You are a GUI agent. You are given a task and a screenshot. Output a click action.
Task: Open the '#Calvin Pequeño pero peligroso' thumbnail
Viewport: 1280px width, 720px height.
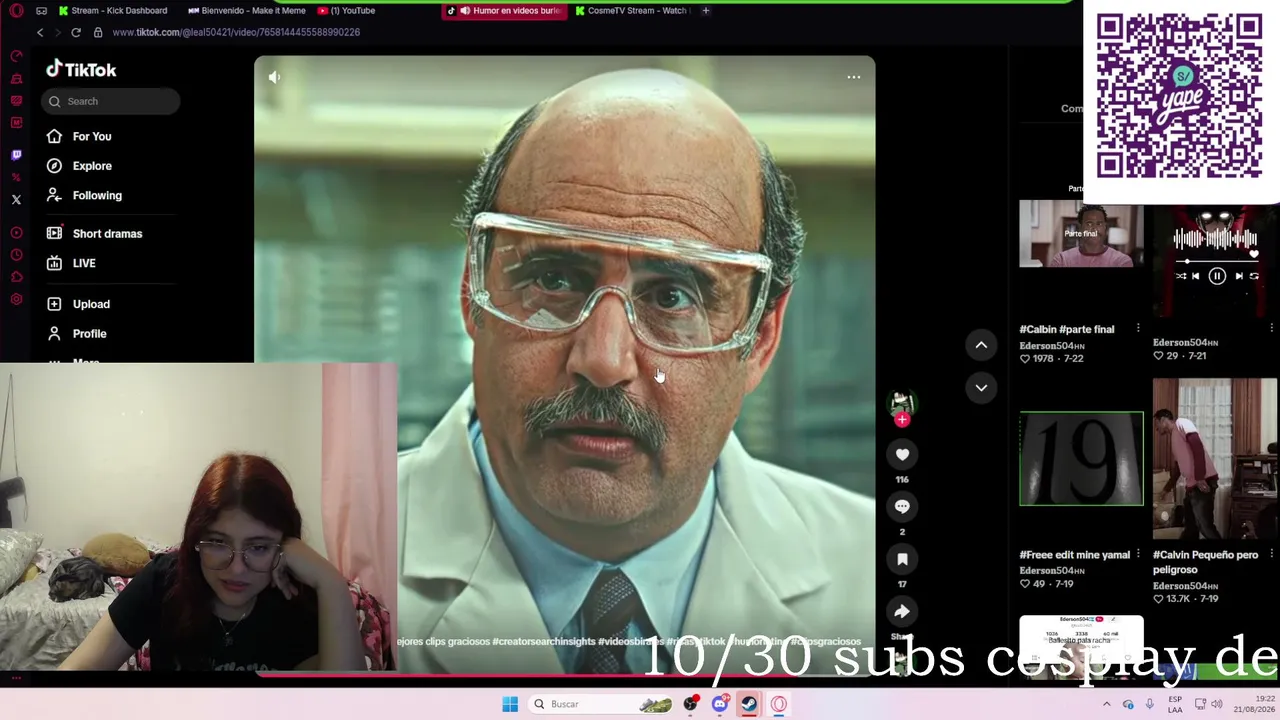point(1214,459)
